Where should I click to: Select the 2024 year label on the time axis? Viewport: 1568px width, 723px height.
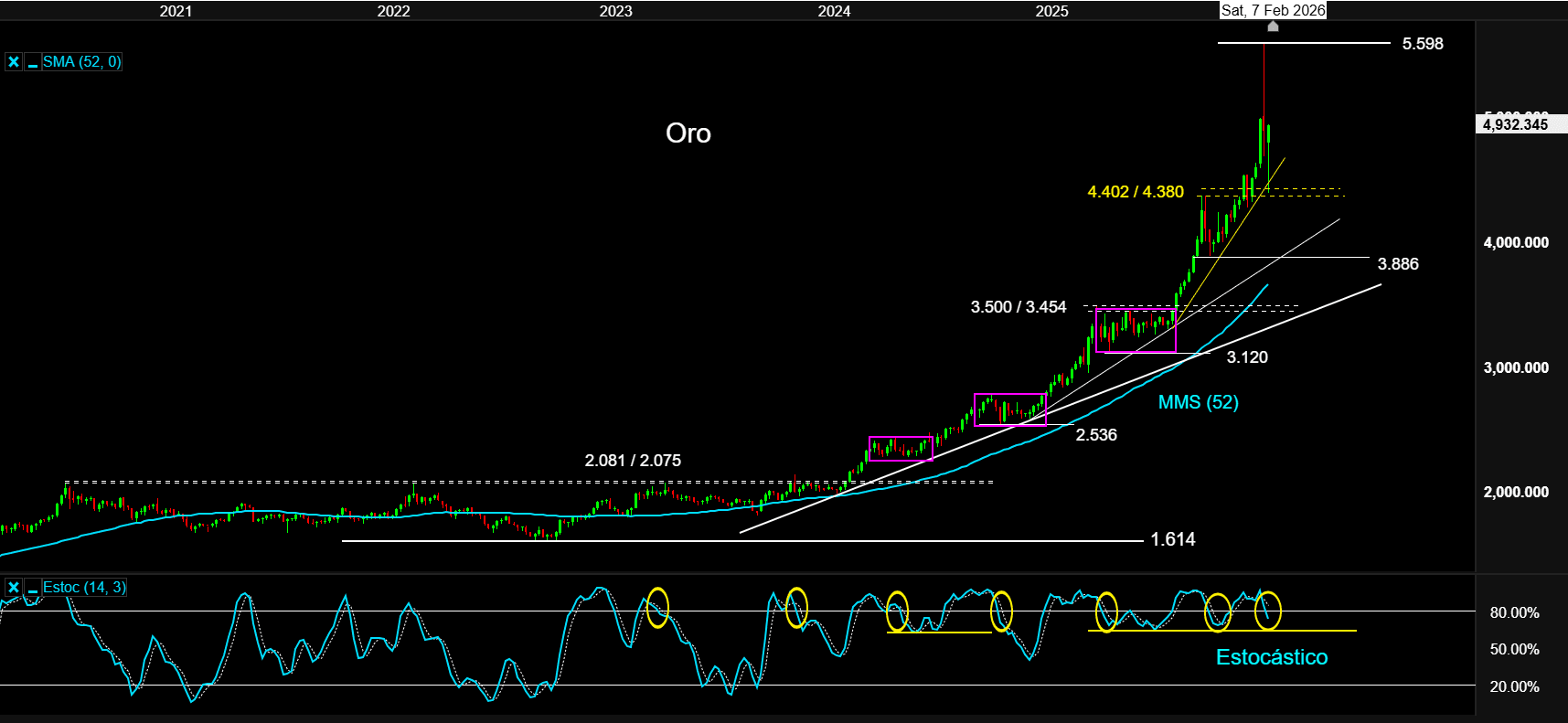834,11
